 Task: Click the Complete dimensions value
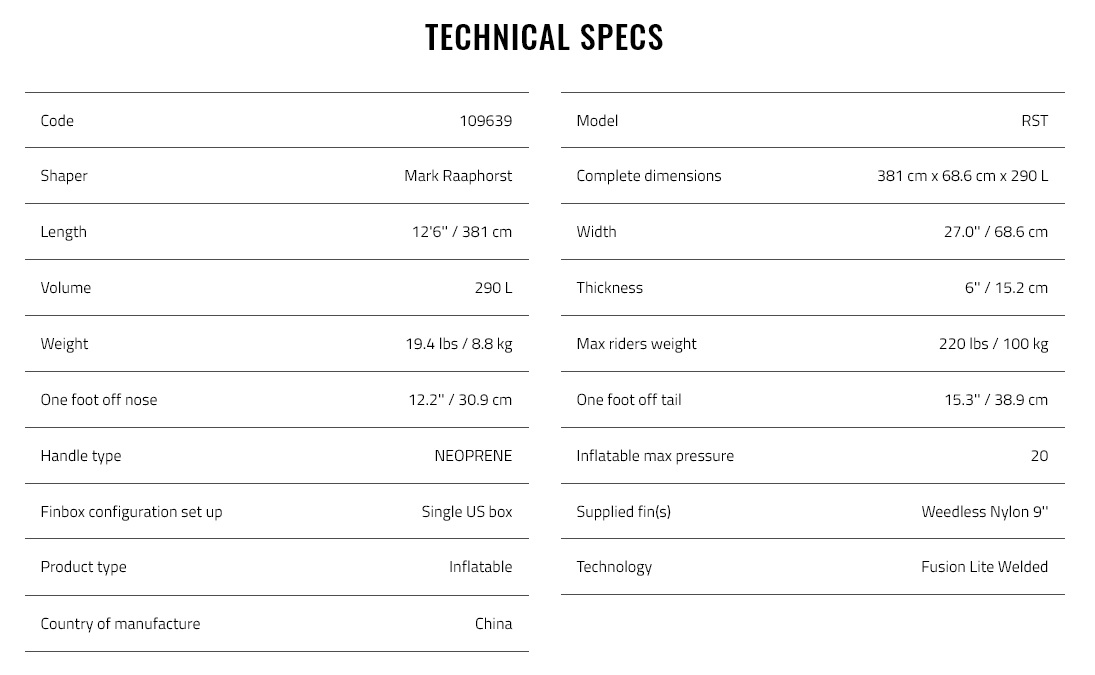point(962,176)
